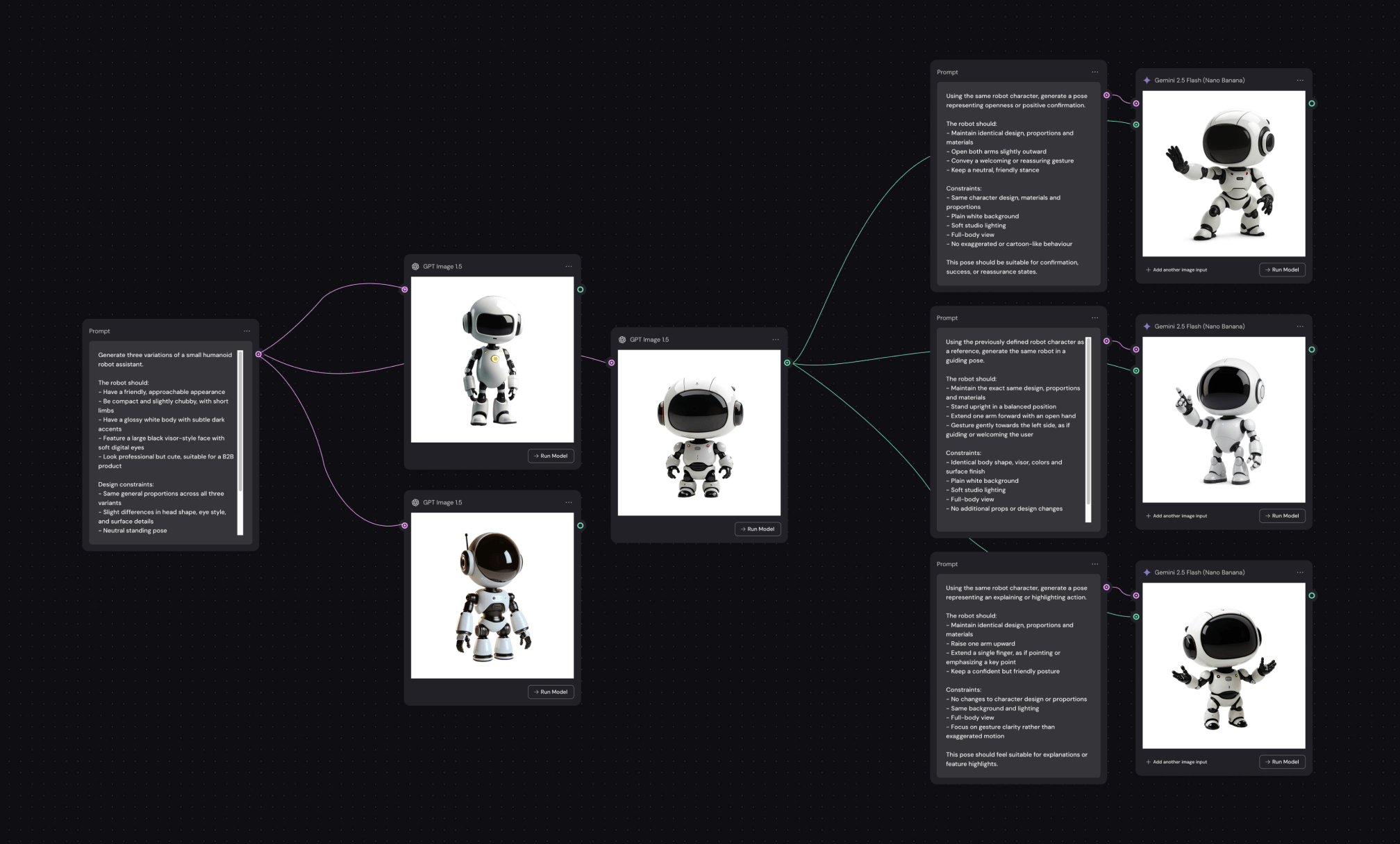The height and width of the screenshot is (844, 1400).
Task: Click the arrow icon inside the middle Run Model button
Action: click(x=1269, y=515)
